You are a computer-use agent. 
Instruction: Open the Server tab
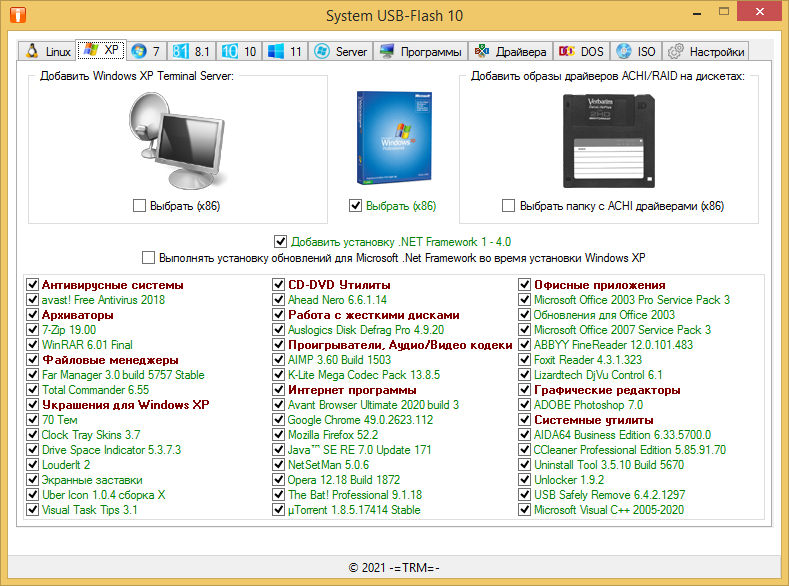[x=340, y=51]
